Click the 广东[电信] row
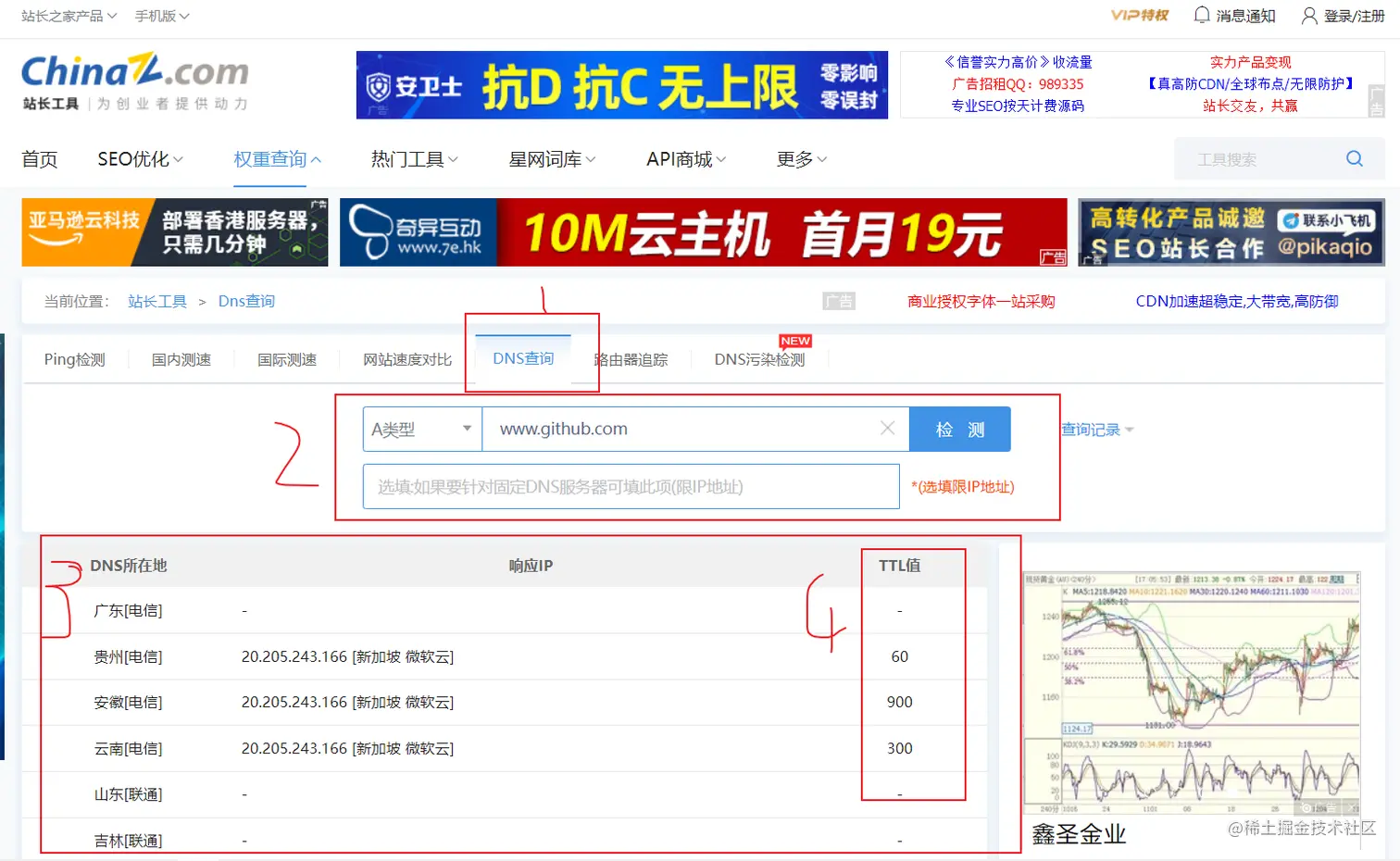Image resolution: width=1400 pixels, height=861 pixels. pyautogui.click(x=505, y=610)
